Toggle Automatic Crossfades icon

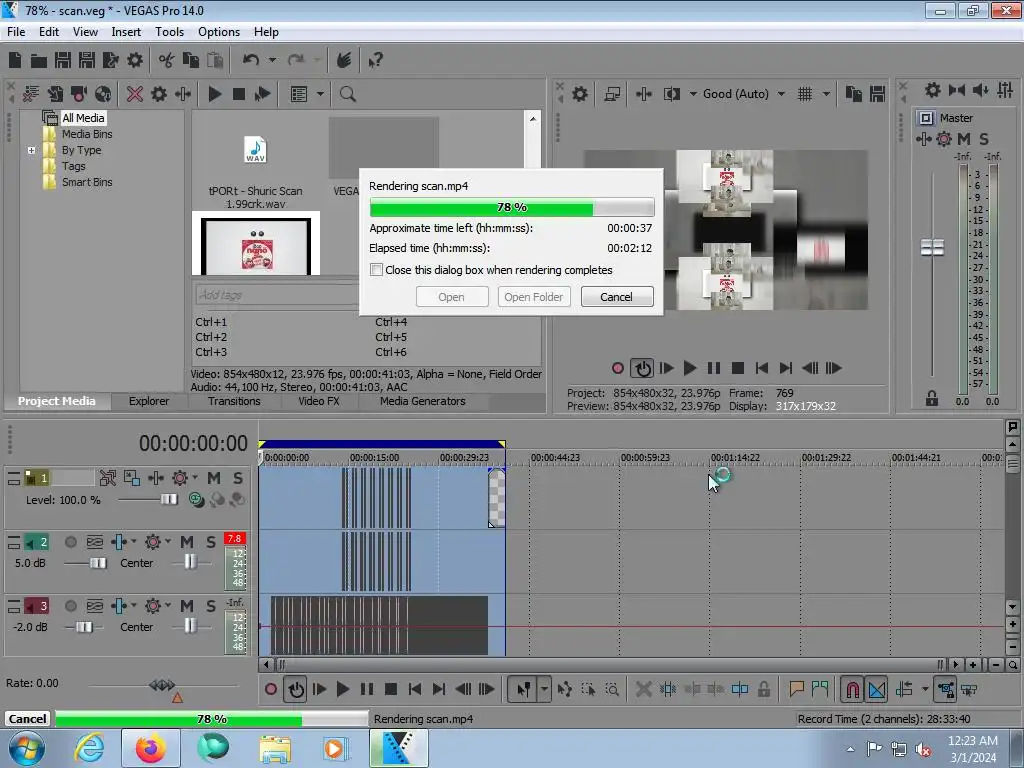[x=876, y=689]
